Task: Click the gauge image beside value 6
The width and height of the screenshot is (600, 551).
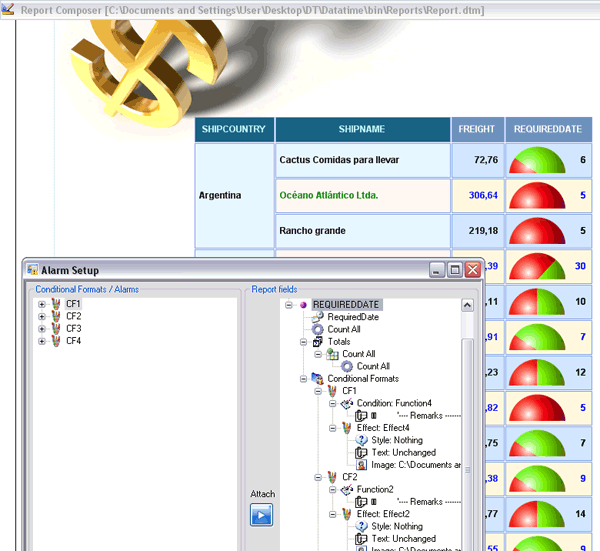Action: [537, 160]
